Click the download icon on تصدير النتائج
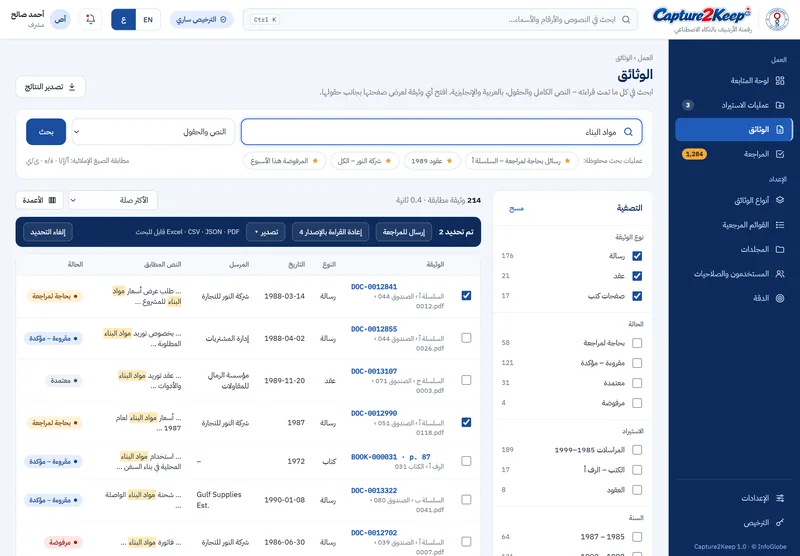The image size is (800, 556). click(72, 87)
